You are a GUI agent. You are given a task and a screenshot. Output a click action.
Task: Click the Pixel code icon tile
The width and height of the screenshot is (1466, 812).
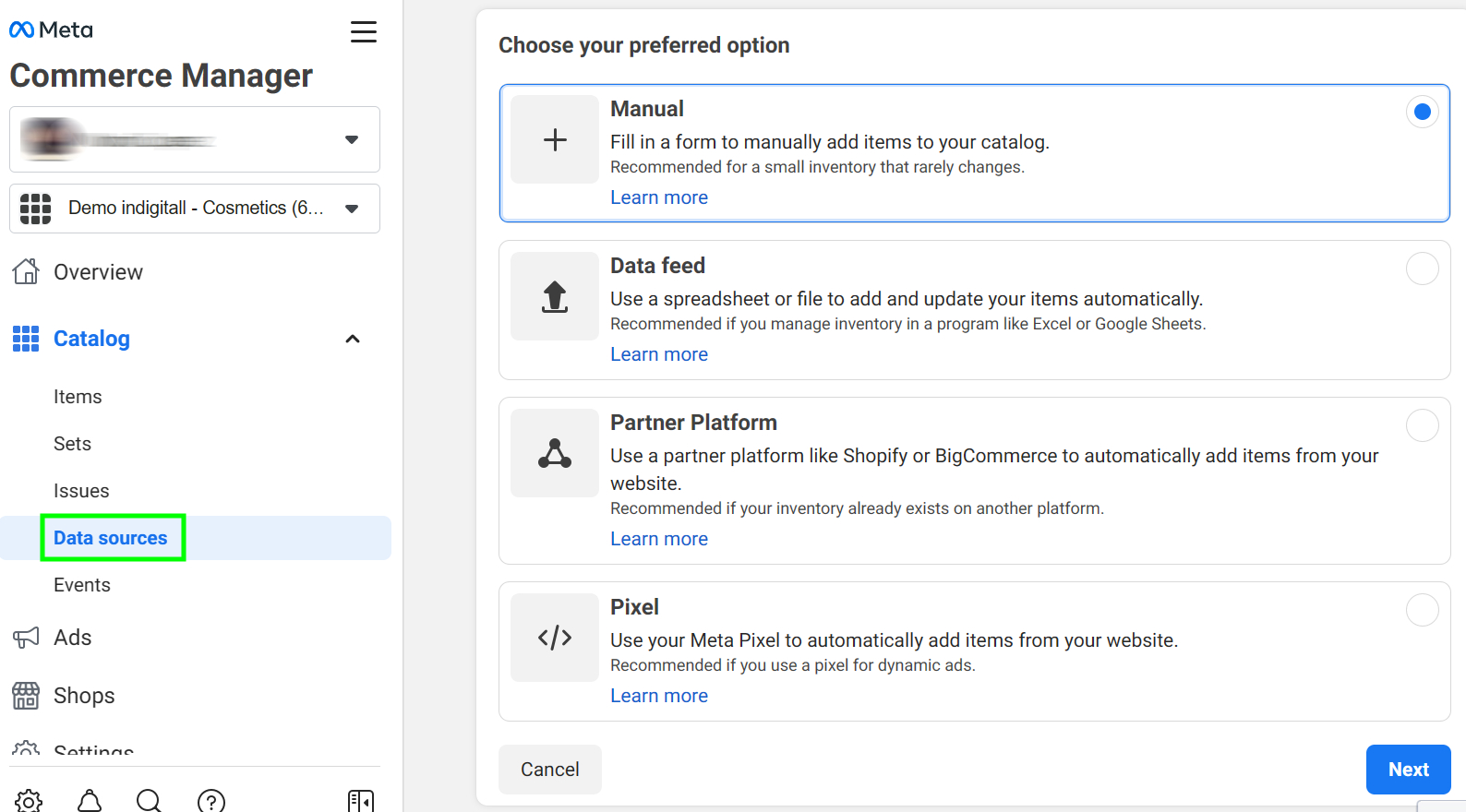coord(555,638)
